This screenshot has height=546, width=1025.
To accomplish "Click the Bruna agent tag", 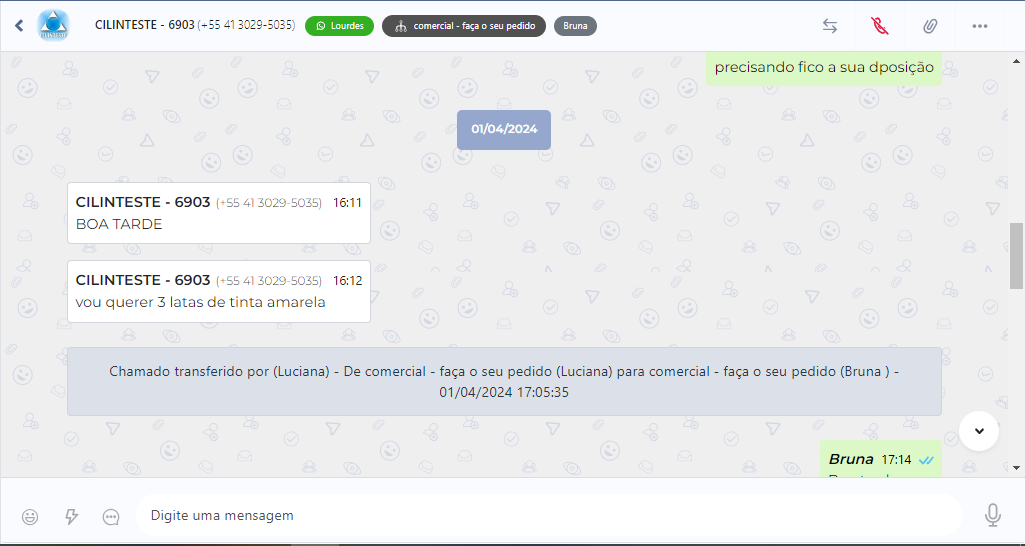I will 575,26.
